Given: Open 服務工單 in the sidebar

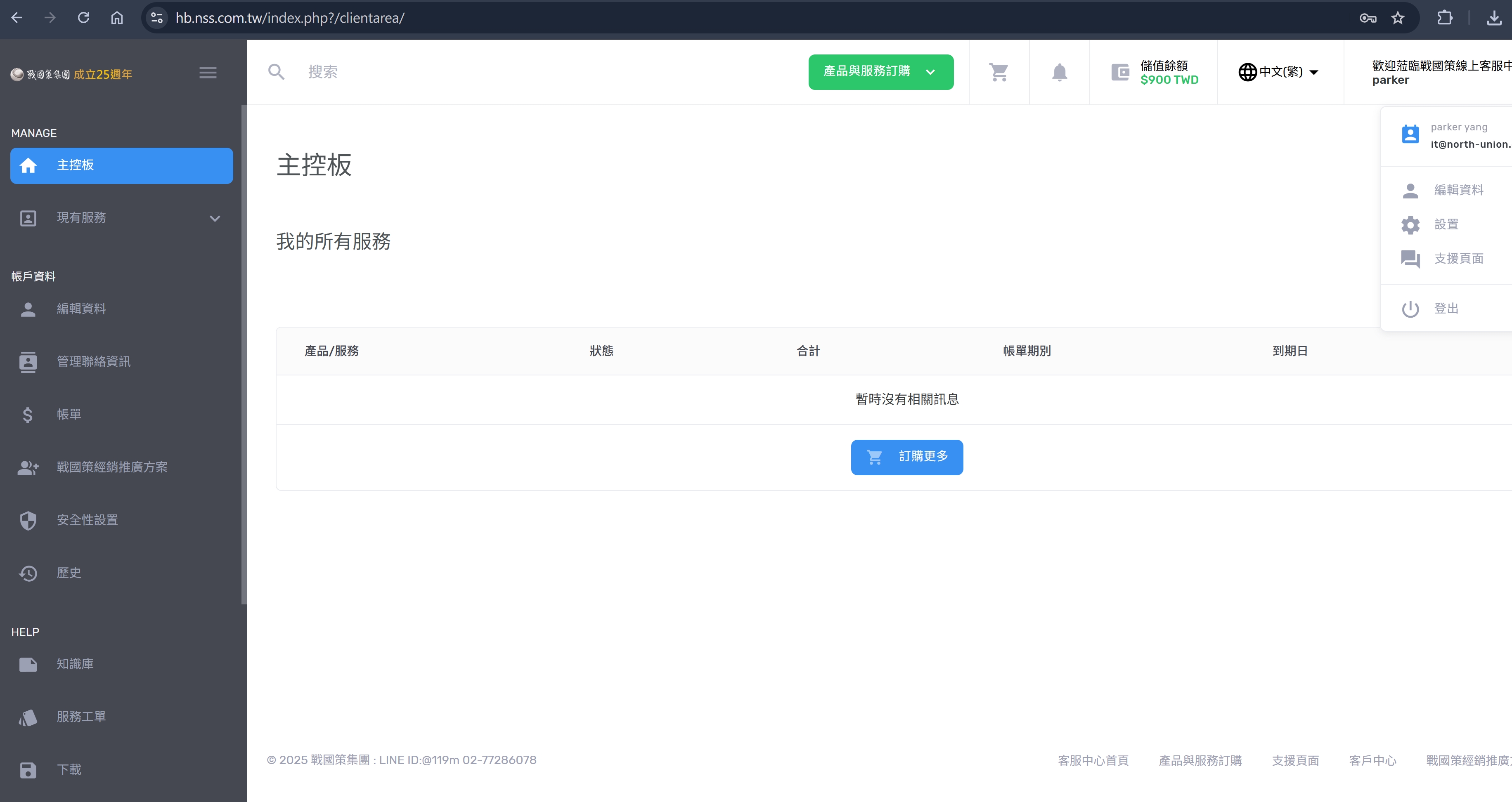Looking at the screenshot, I should [121, 717].
